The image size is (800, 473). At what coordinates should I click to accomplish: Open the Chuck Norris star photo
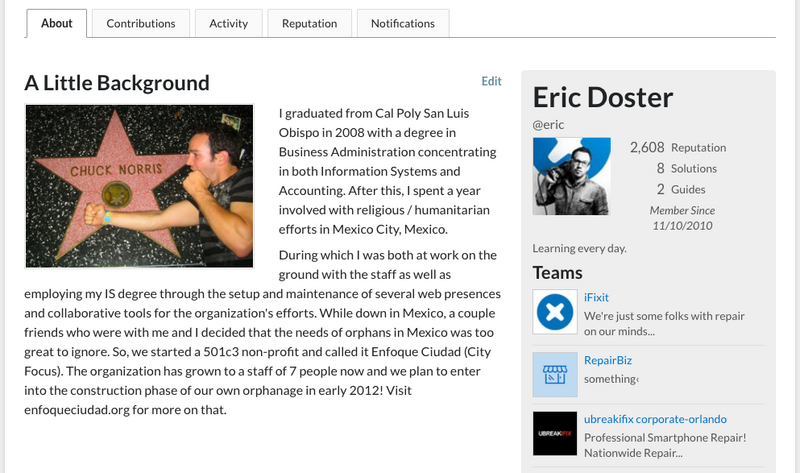(138, 185)
